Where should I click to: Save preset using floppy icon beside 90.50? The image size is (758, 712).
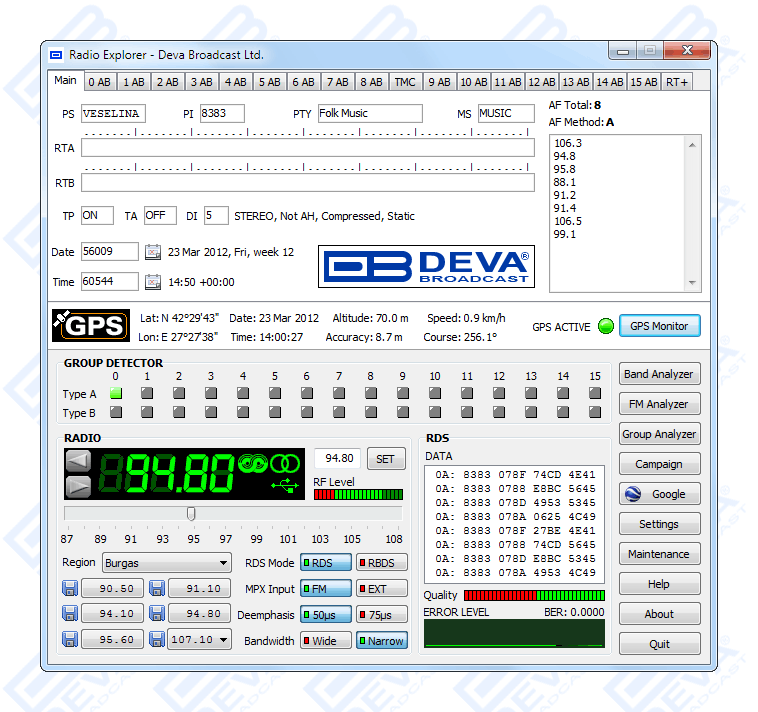[x=70, y=589]
